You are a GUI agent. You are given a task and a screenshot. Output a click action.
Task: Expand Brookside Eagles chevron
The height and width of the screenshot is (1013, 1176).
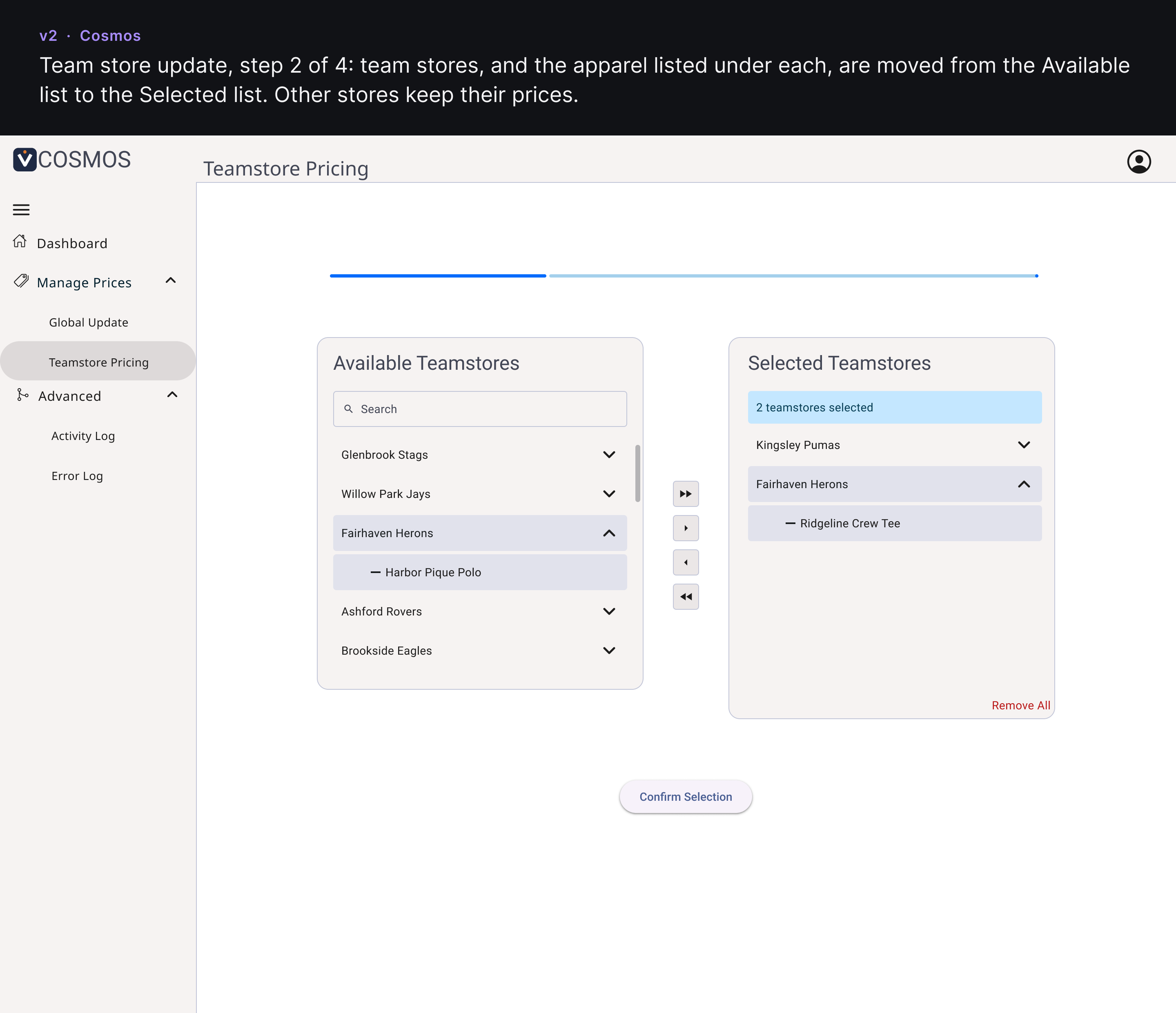coord(609,651)
